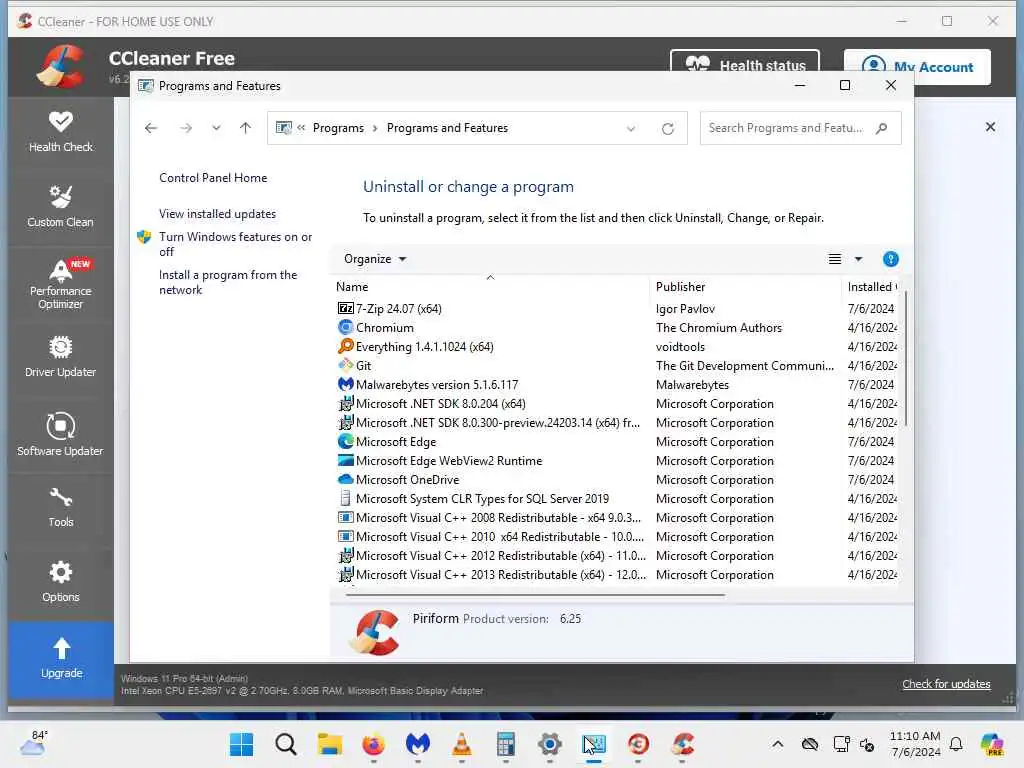
Task: Open Options in CCleaner sidebar
Action: click(61, 582)
